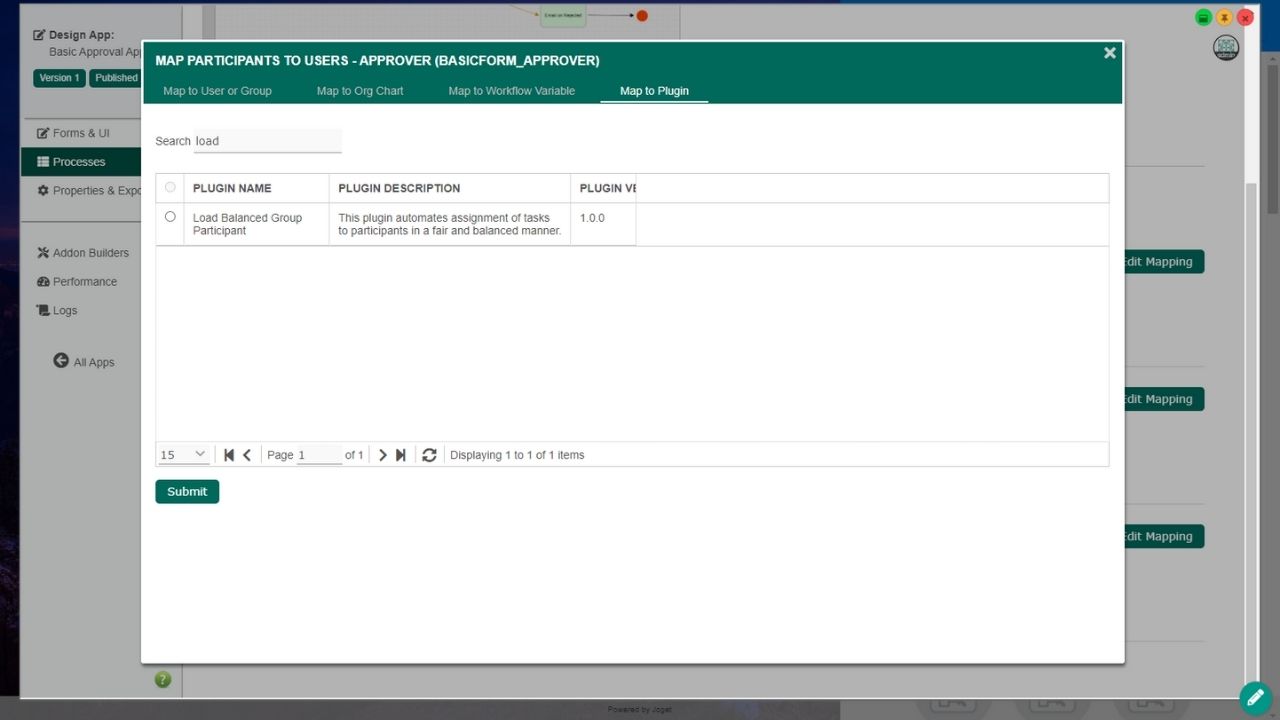Click the page number input field

point(318,455)
